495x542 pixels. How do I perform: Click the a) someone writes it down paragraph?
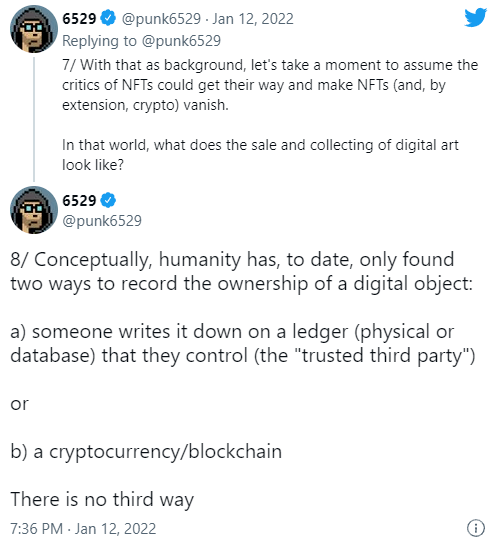point(243,343)
